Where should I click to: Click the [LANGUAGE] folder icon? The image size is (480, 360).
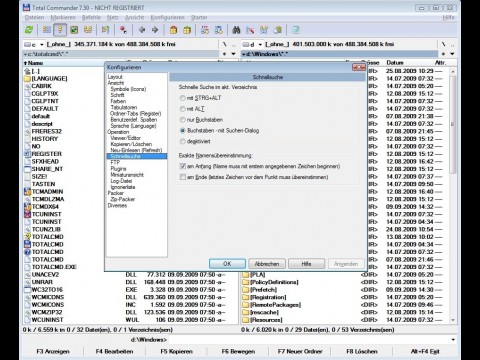[x=27, y=78]
